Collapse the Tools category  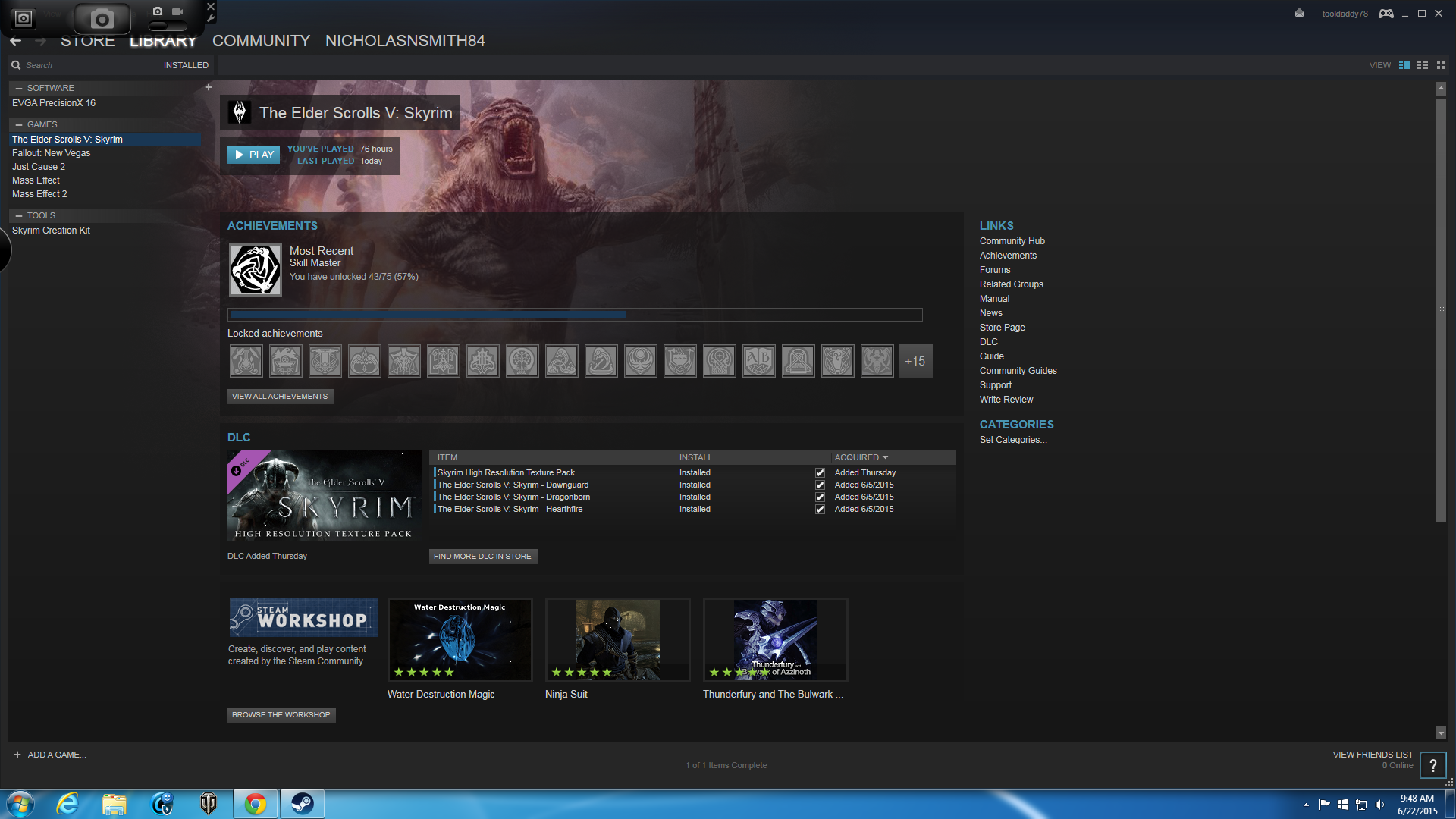19,215
